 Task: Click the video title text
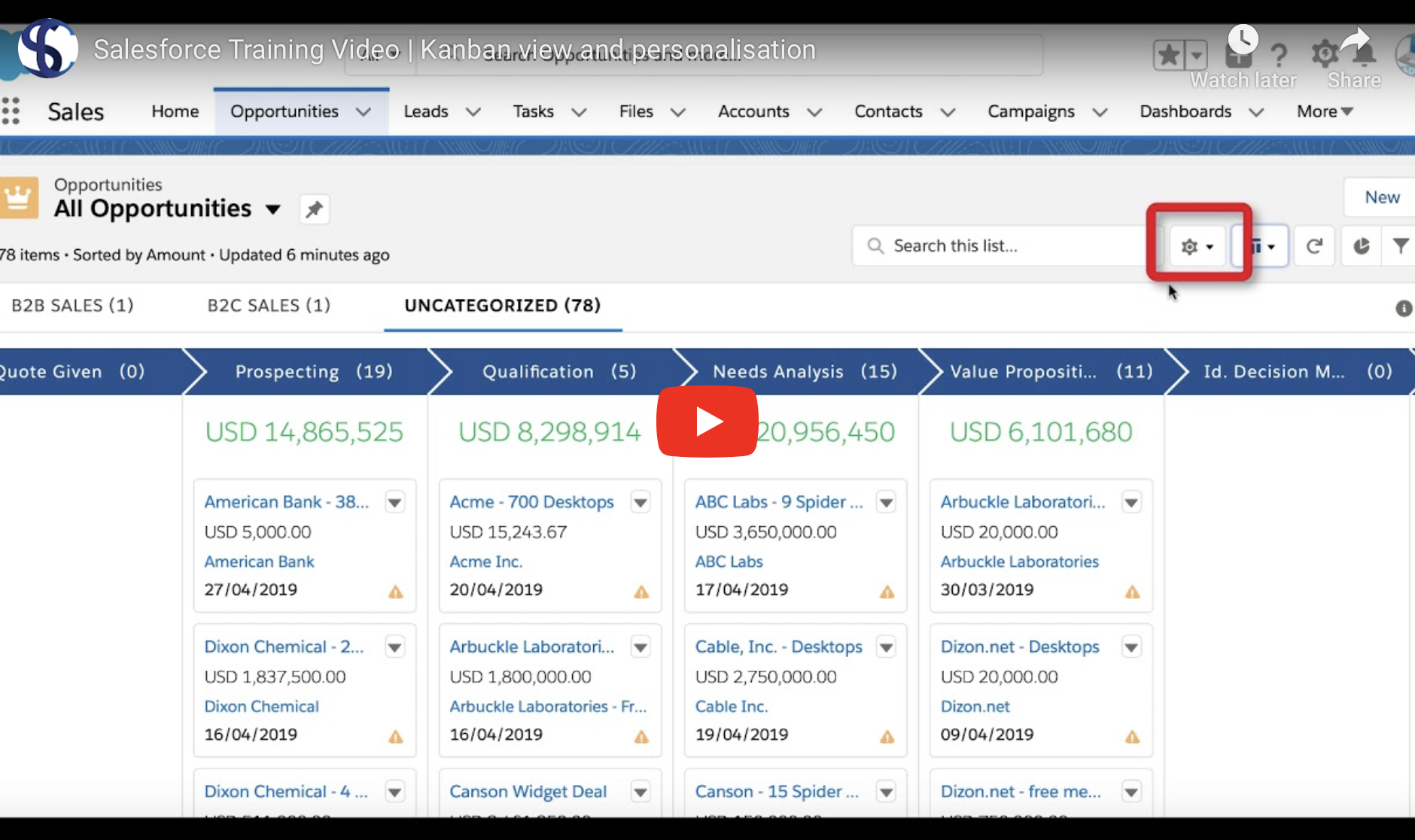point(455,50)
